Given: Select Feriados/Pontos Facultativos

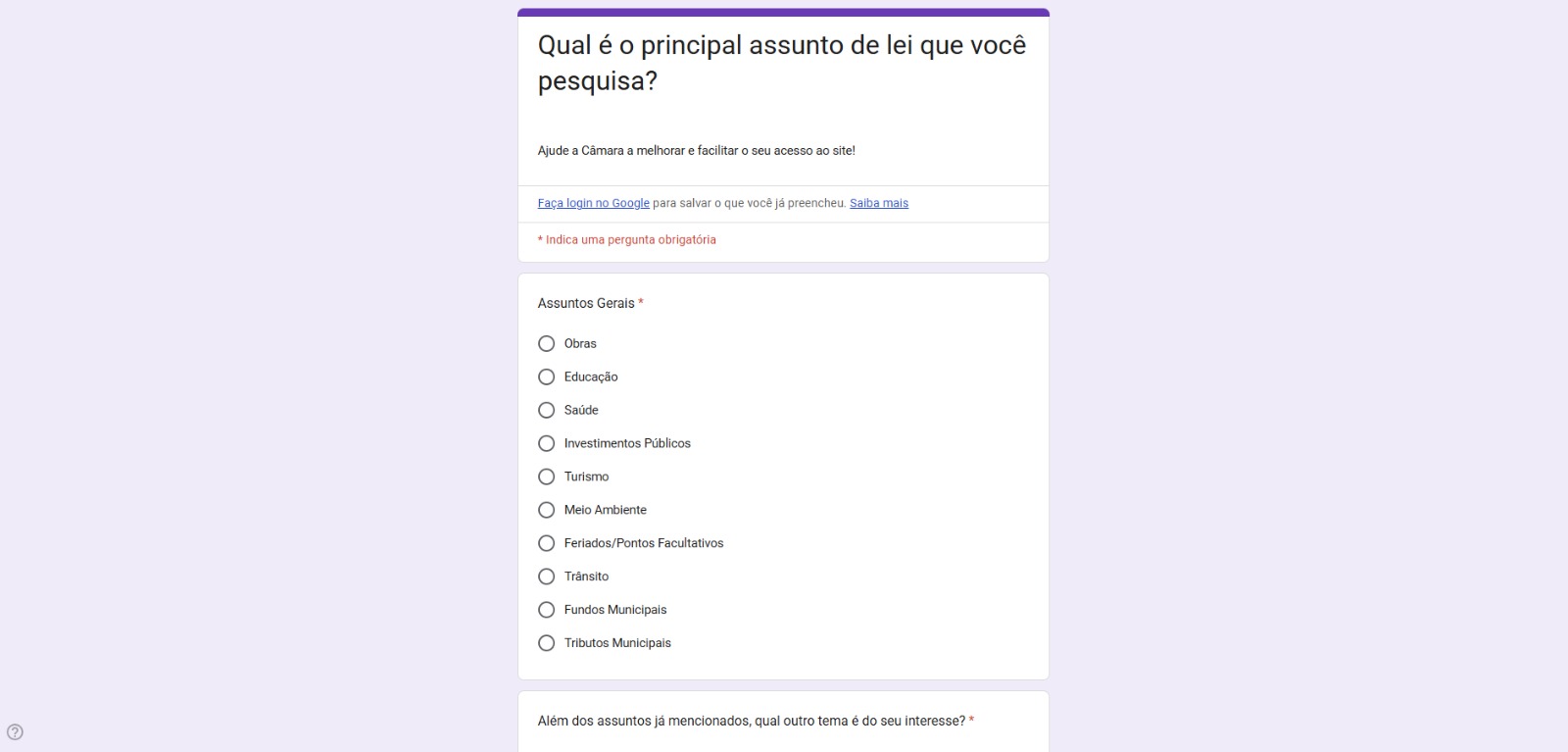Looking at the screenshot, I should coord(546,543).
